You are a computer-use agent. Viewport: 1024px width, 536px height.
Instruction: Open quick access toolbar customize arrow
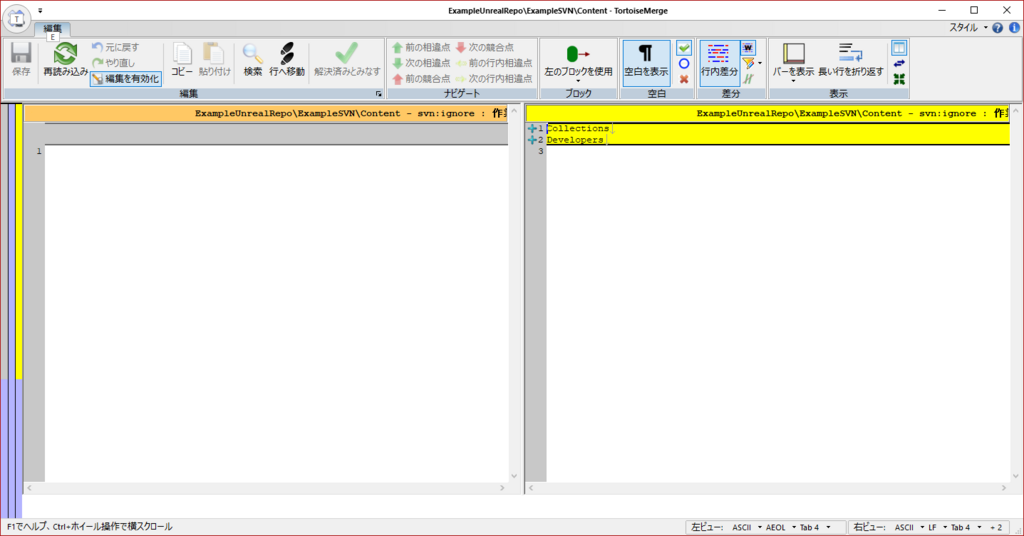(x=40, y=10)
